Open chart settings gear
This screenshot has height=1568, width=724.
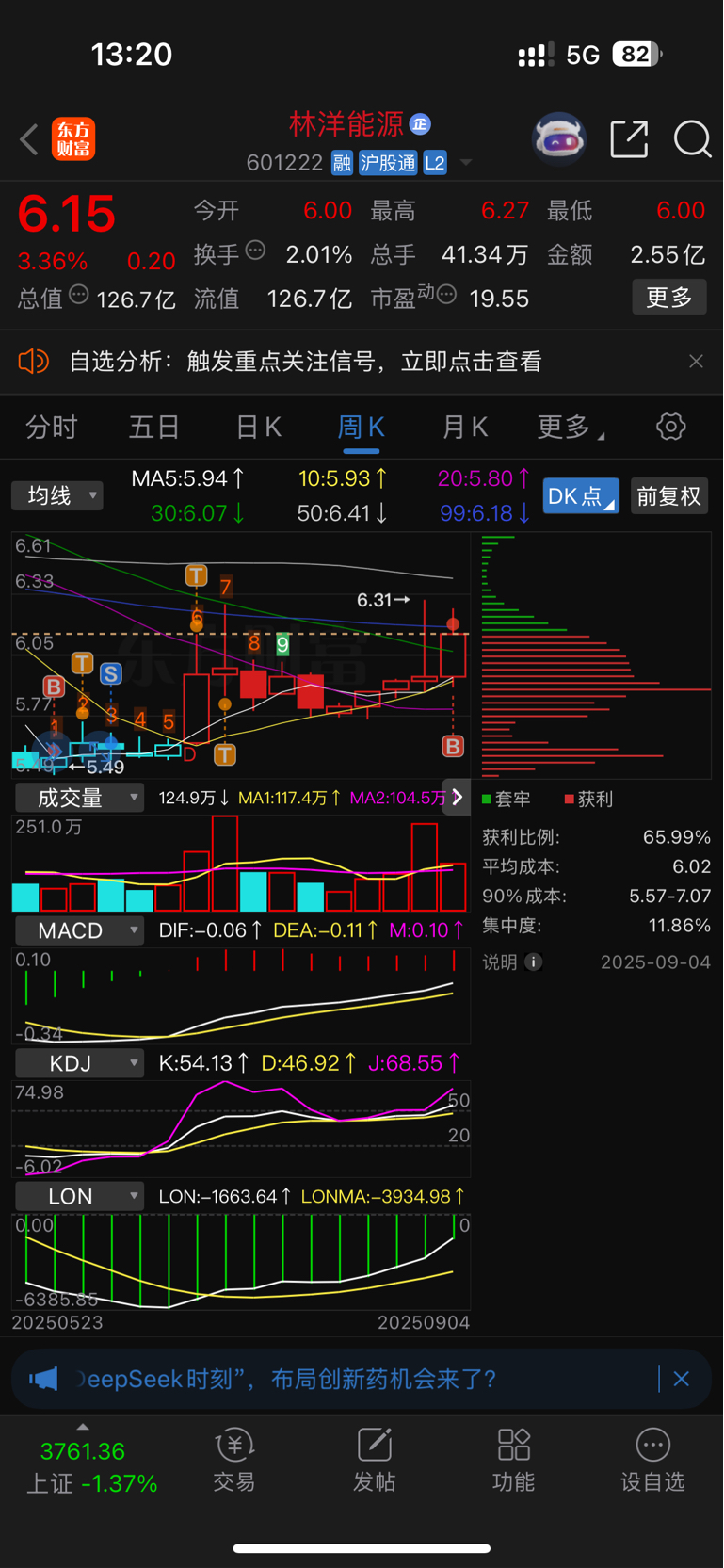tap(671, 427)
